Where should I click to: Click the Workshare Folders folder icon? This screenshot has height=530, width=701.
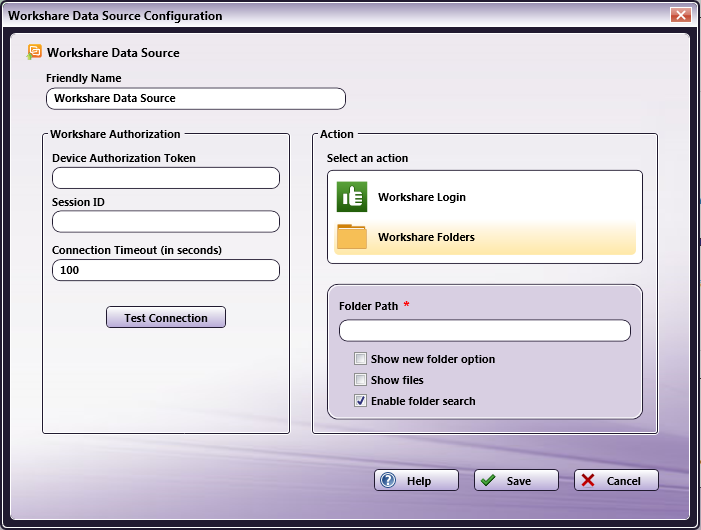[x=352, y=237]
